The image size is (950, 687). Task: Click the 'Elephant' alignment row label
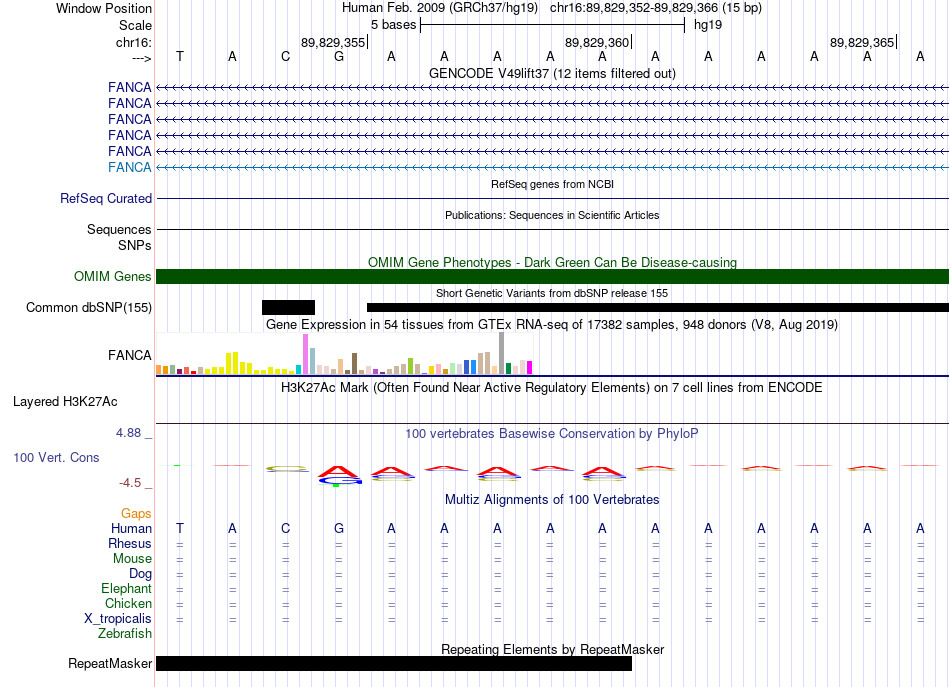click(126, 588)
